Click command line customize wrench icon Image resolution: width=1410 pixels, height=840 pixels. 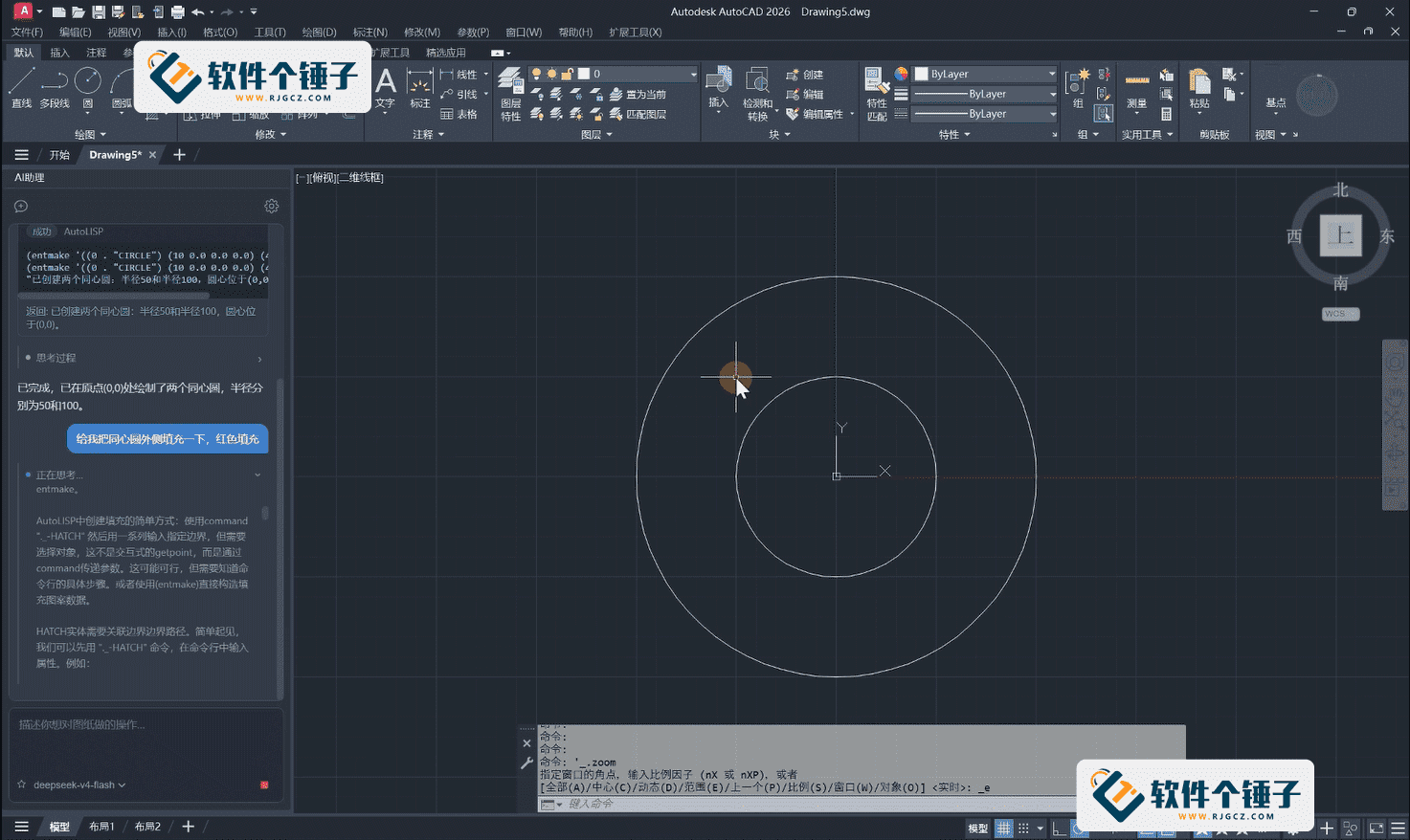click(526, 763)
